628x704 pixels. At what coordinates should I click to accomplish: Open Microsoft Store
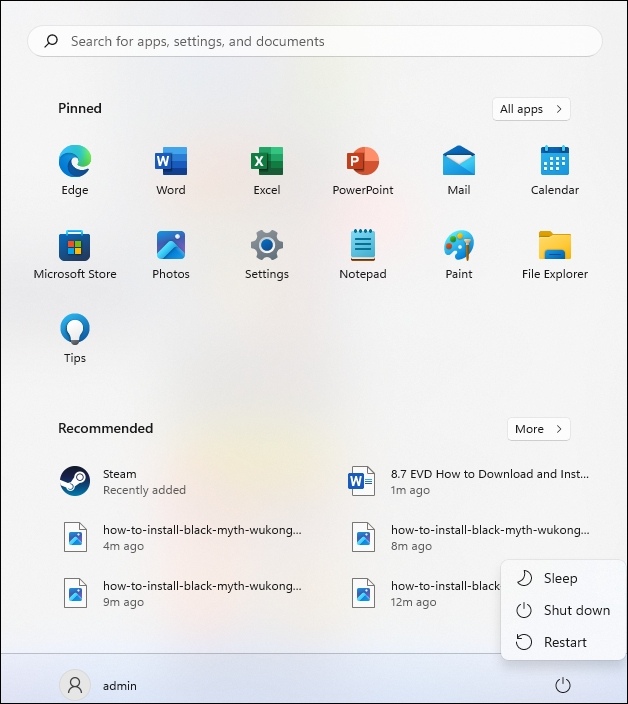coord(75,246)
